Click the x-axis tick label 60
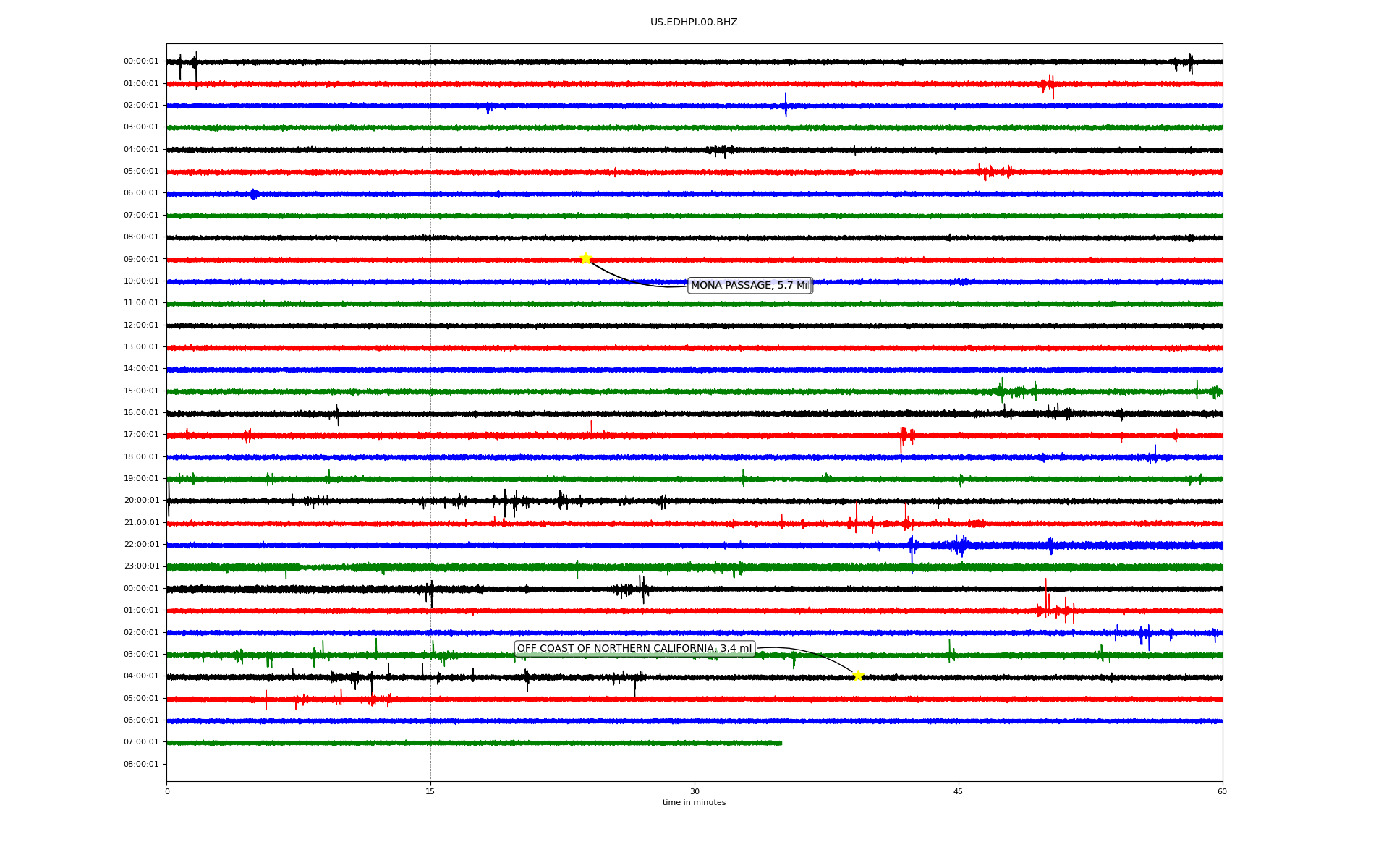1389x868 pixels. pyautogui.click(x=1222, y=792)
